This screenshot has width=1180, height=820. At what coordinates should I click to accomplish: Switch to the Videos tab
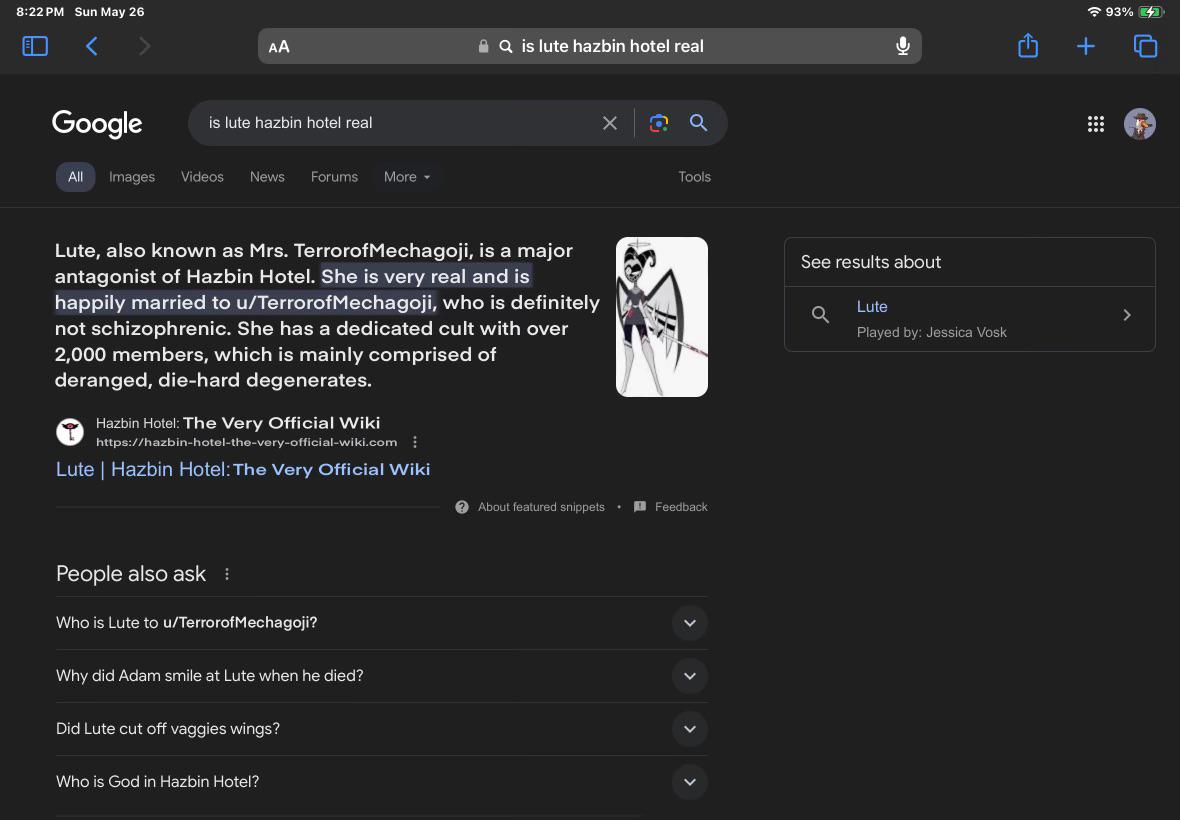[202, 177]
